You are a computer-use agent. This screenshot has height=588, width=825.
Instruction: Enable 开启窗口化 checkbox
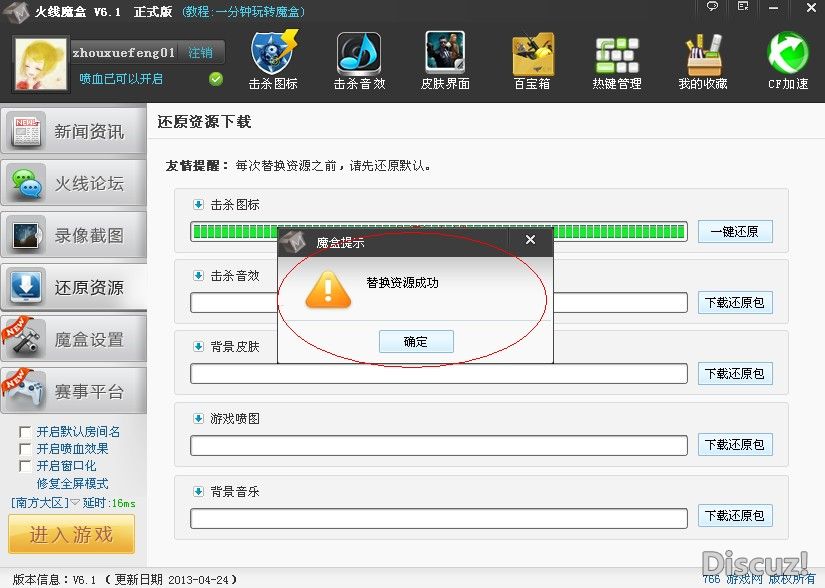25,466
